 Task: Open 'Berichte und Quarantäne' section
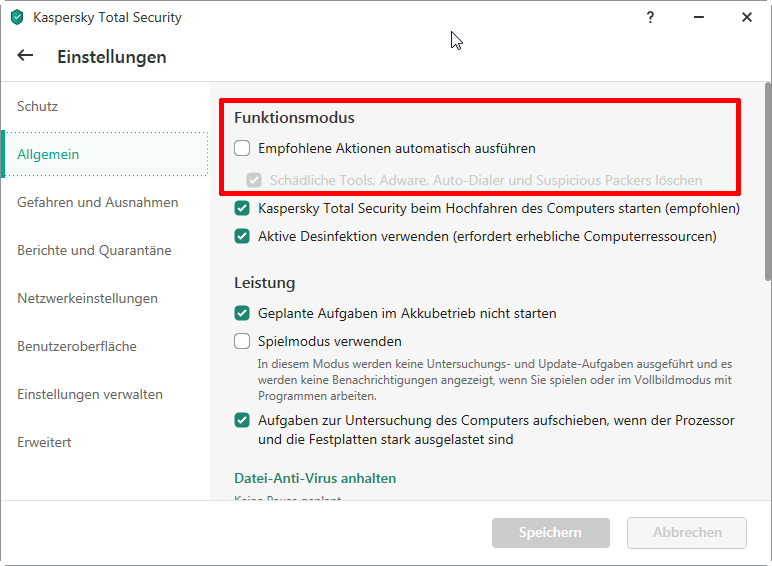point(94,250)
